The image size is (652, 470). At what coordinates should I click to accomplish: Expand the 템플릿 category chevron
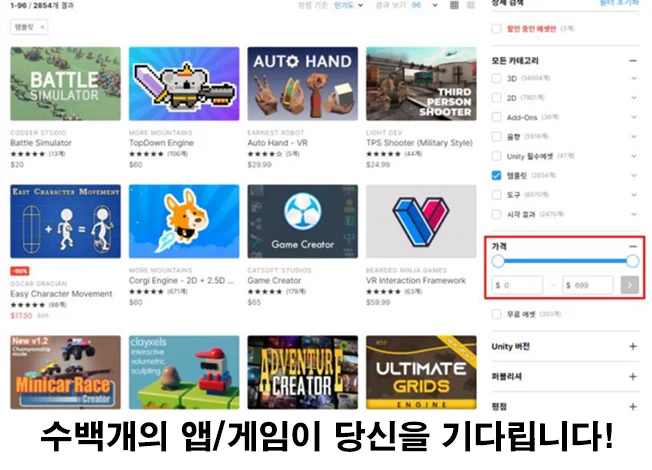tap(634, 176)
